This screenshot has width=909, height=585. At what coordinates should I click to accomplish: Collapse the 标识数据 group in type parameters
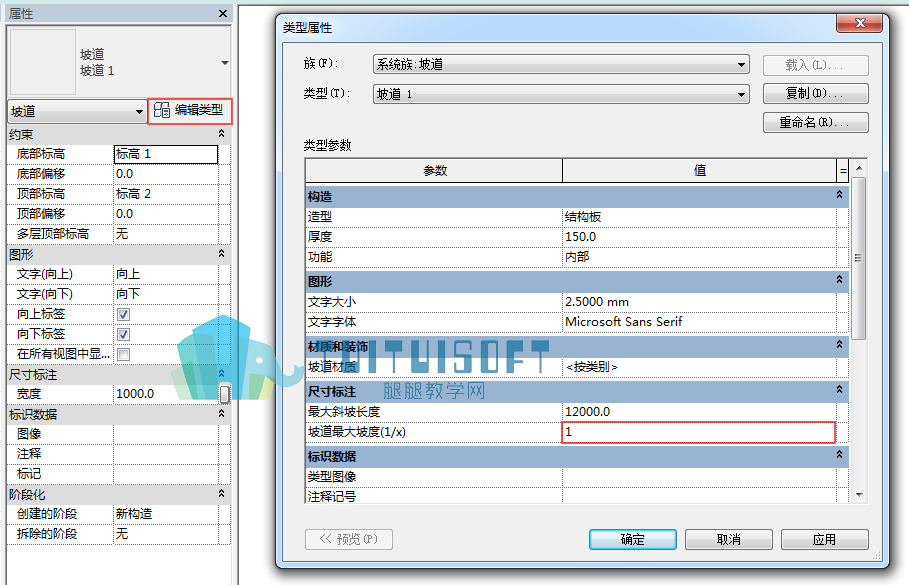[839, 456]
